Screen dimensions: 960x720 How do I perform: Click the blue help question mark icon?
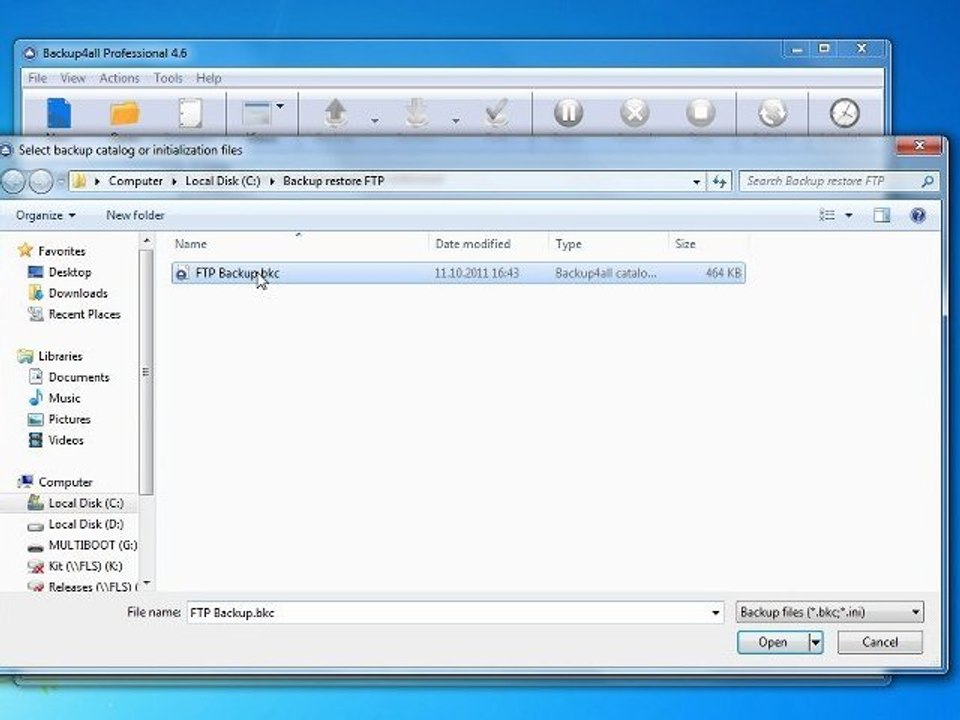coord(918,216)
